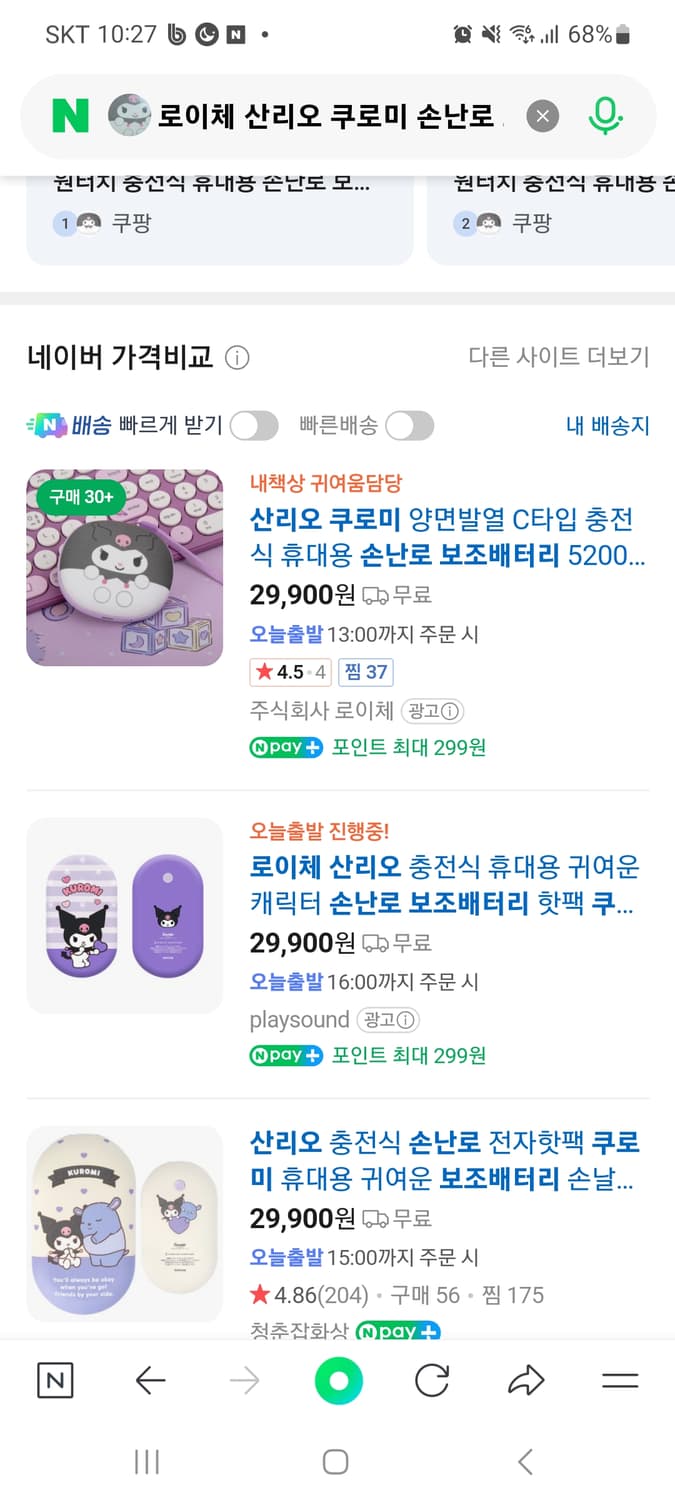The width and height of the screenshot is (675, 1500).
Task: Tap the green N logo in the search bar
Action: (69, 116)
